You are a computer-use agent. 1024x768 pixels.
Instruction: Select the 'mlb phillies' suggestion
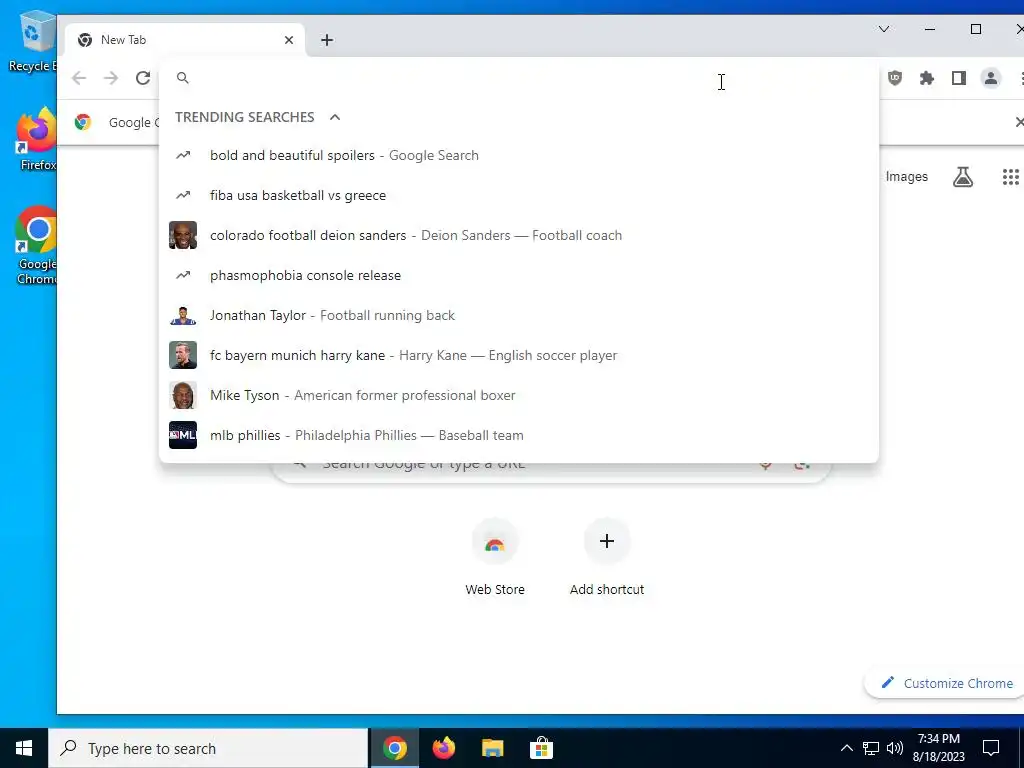(519, 435)
